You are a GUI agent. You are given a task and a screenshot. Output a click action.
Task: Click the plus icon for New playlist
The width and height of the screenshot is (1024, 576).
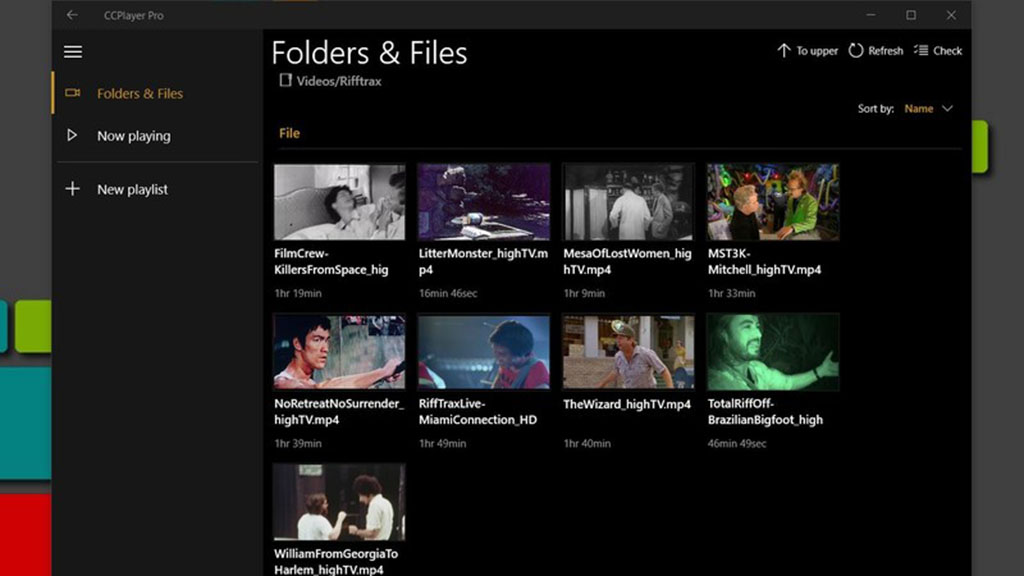(72, 189)
